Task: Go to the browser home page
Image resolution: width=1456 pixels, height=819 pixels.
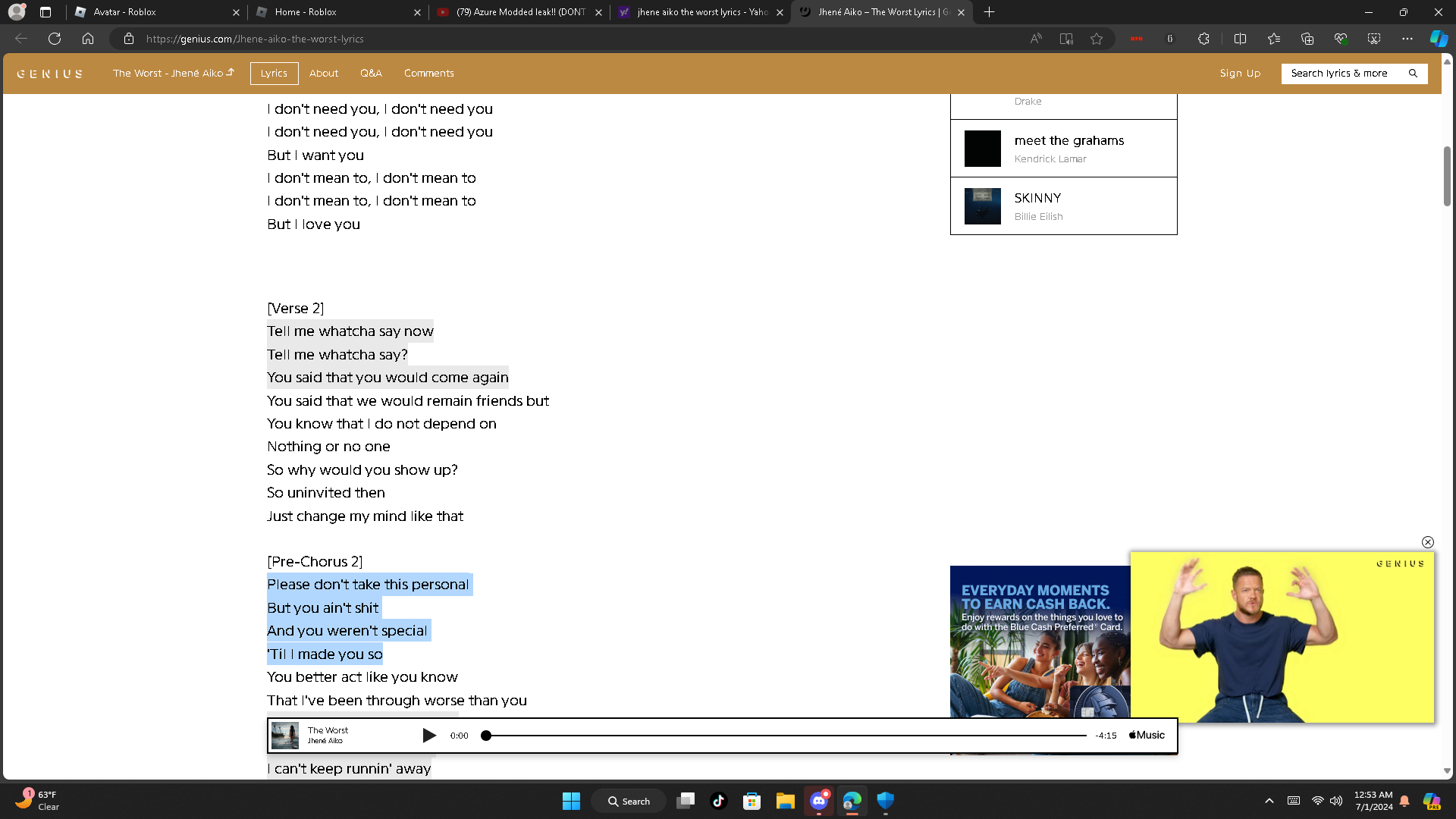Action: point(88,39)
